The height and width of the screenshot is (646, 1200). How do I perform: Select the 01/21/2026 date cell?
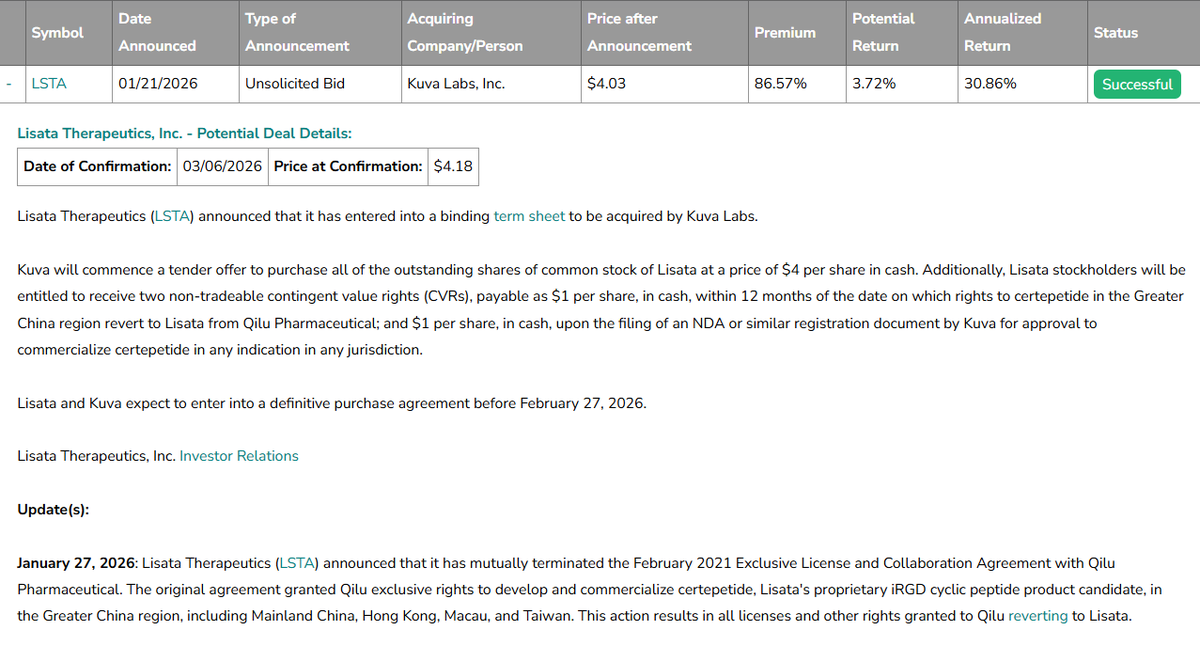tap(174, 84)
